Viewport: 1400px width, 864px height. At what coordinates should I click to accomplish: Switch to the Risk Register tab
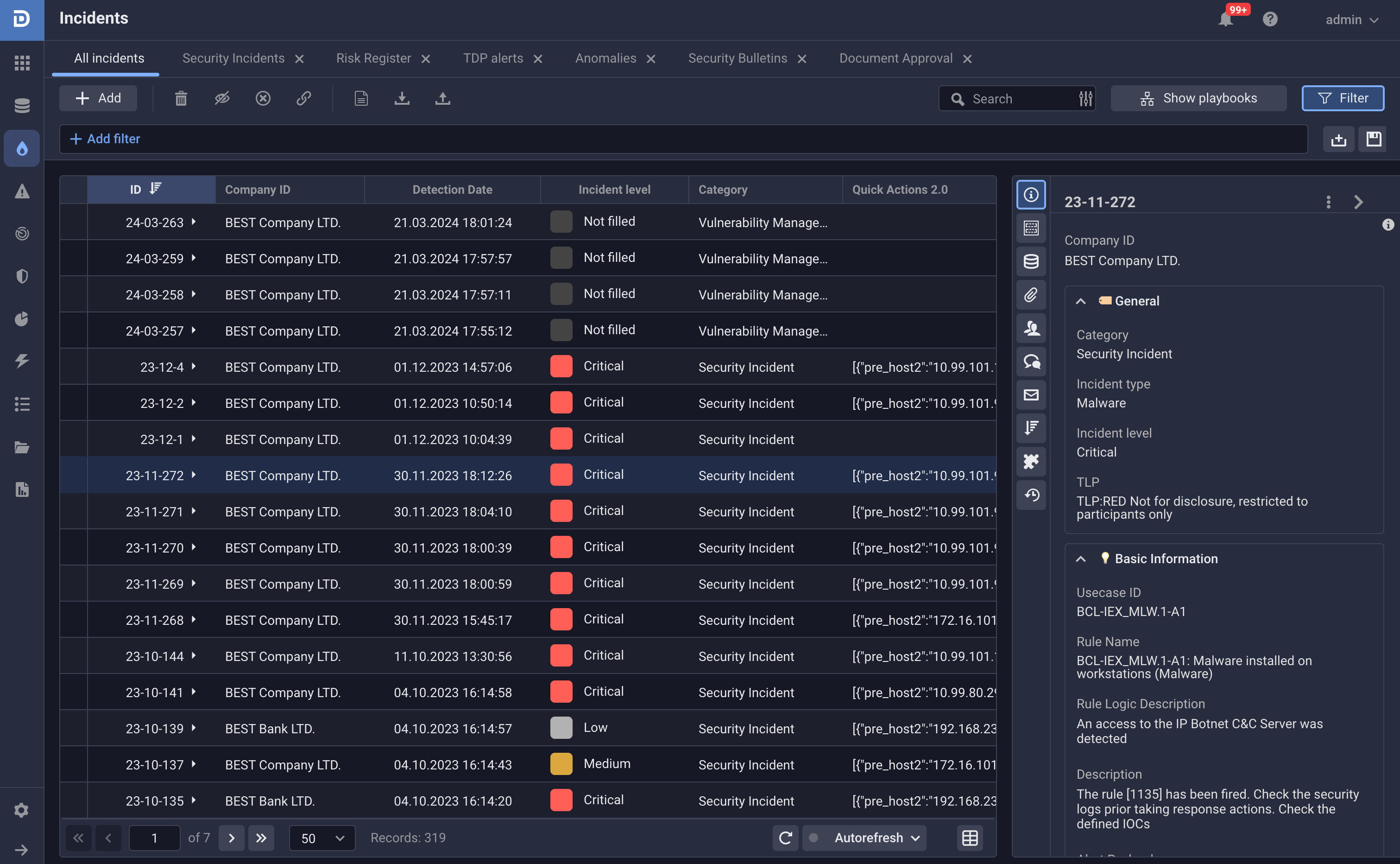373,58
